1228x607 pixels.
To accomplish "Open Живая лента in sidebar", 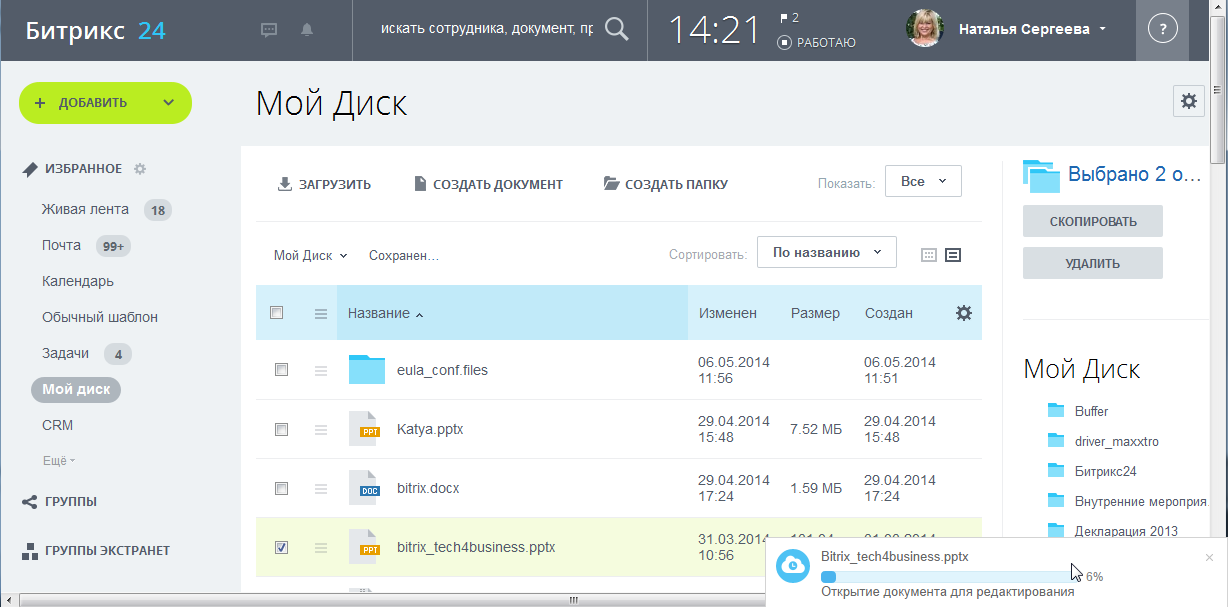I will click(x=85, y=209).
